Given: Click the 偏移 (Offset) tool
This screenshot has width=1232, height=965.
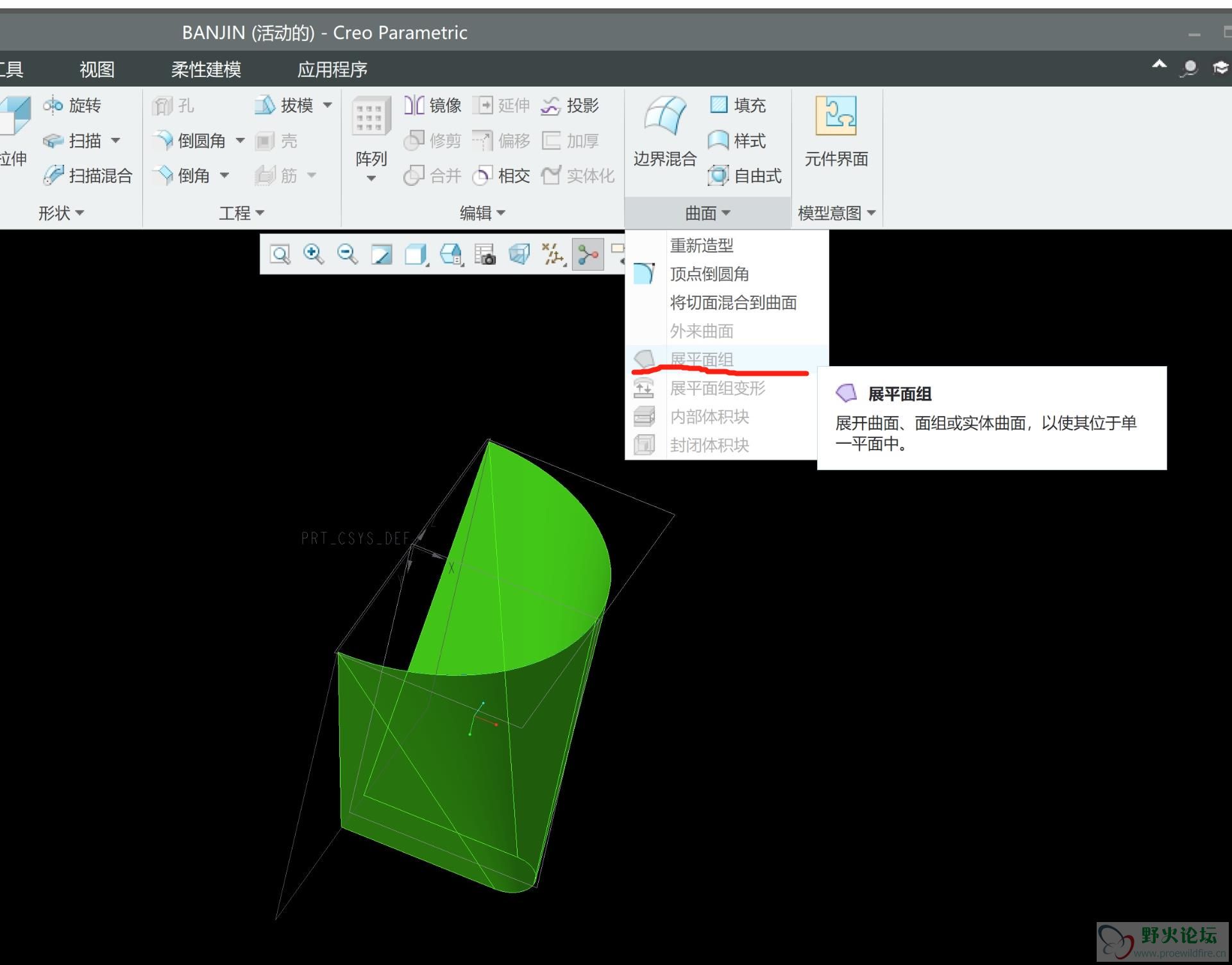Looking at the screenshot, I should pyautogui.click(x=502, y=140).
